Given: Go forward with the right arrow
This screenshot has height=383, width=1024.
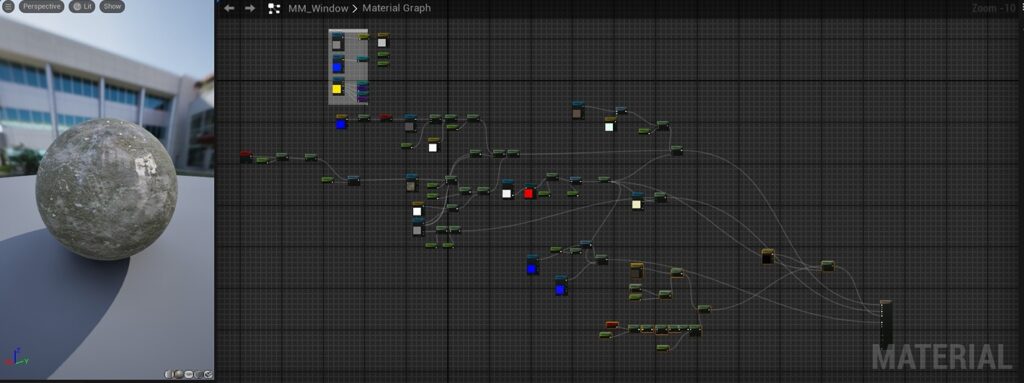Looking at the screenshot, I should (x=249, y=8).
